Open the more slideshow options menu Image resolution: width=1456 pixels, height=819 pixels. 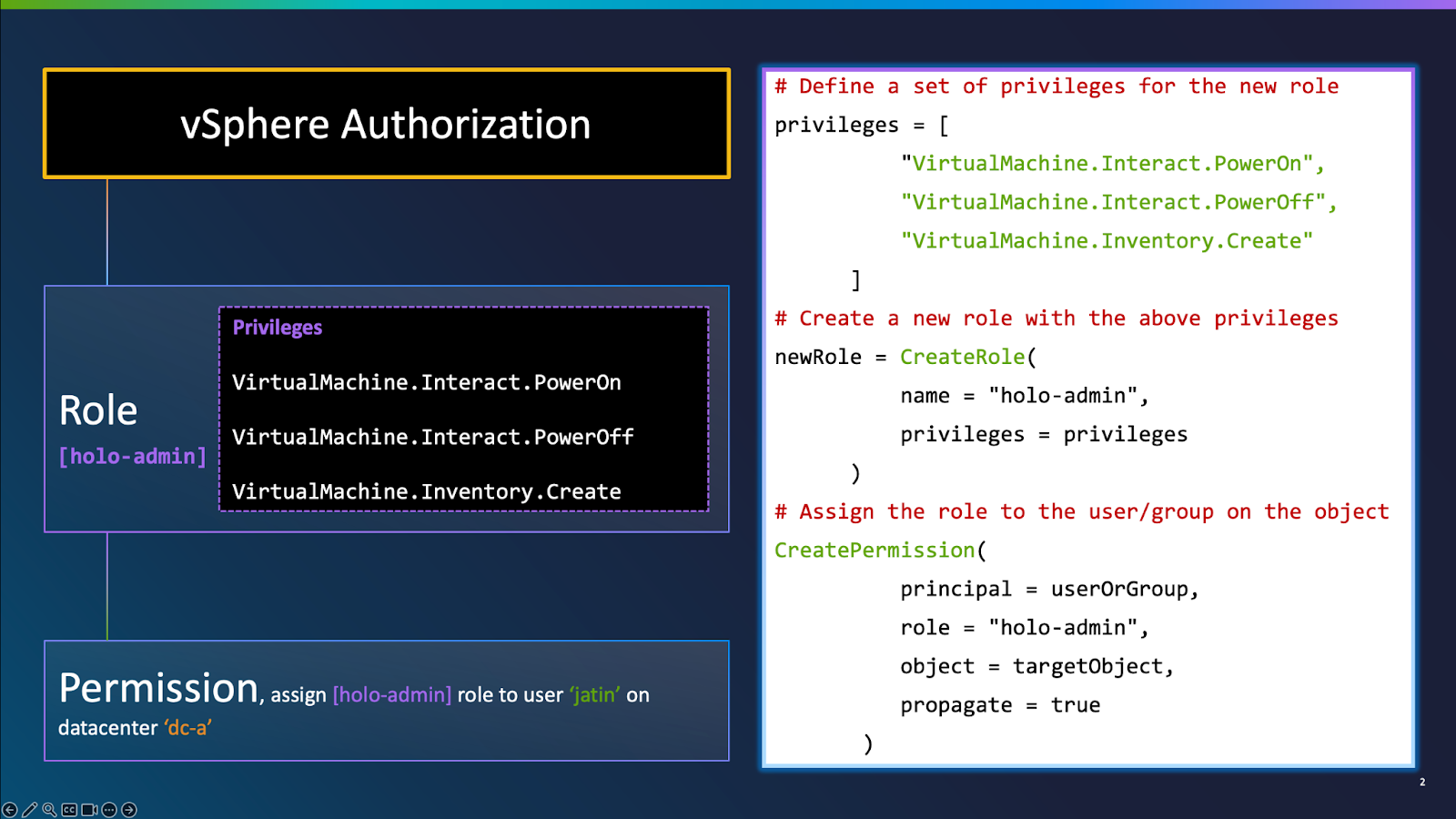pos(109,809)
